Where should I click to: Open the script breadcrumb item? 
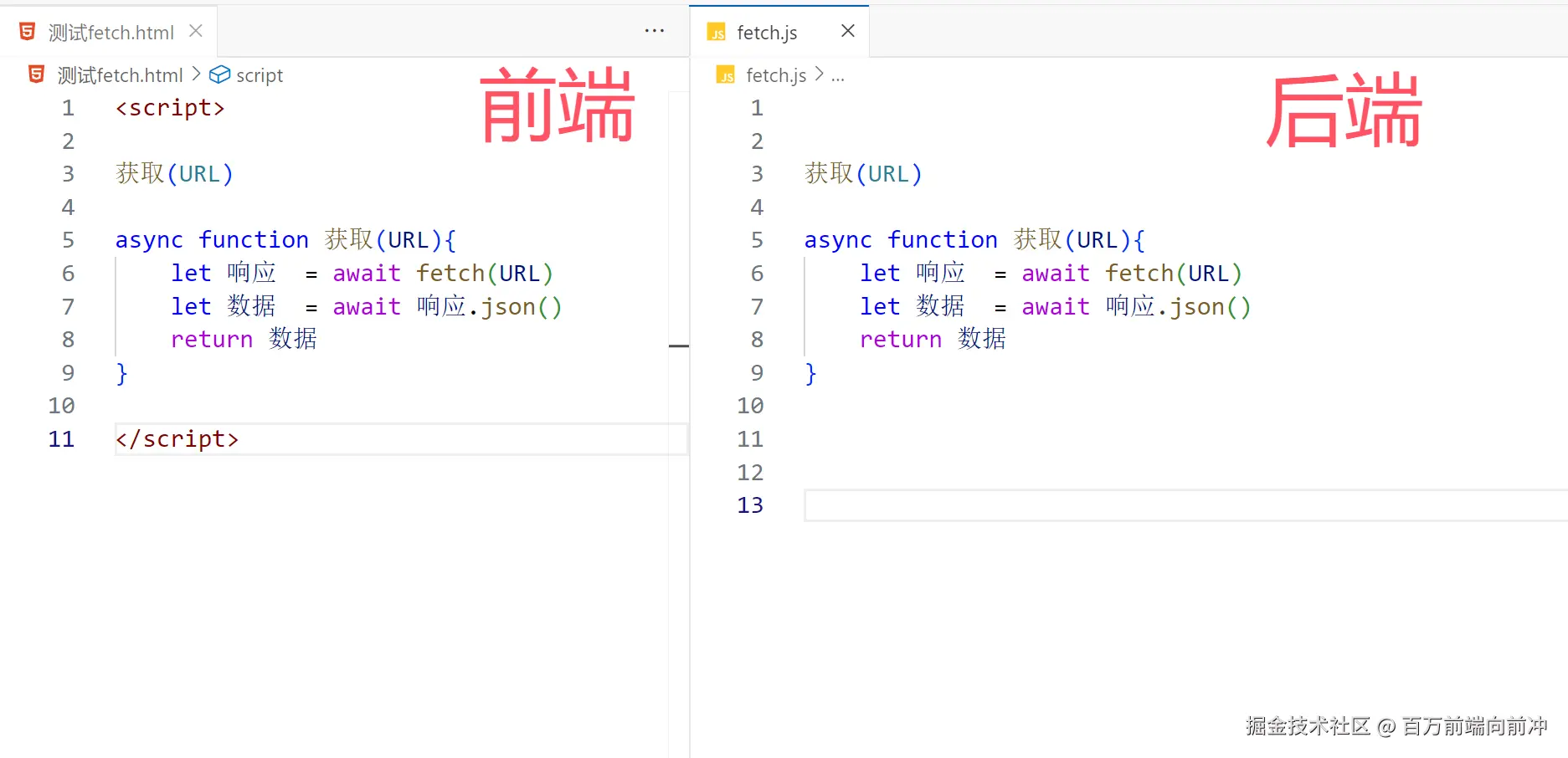pyautogui.click(x=260, y=75)
